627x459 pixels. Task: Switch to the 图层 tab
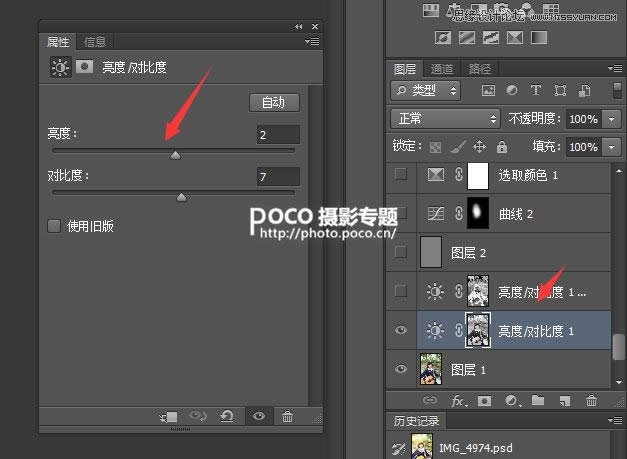(x=405, y=69)
